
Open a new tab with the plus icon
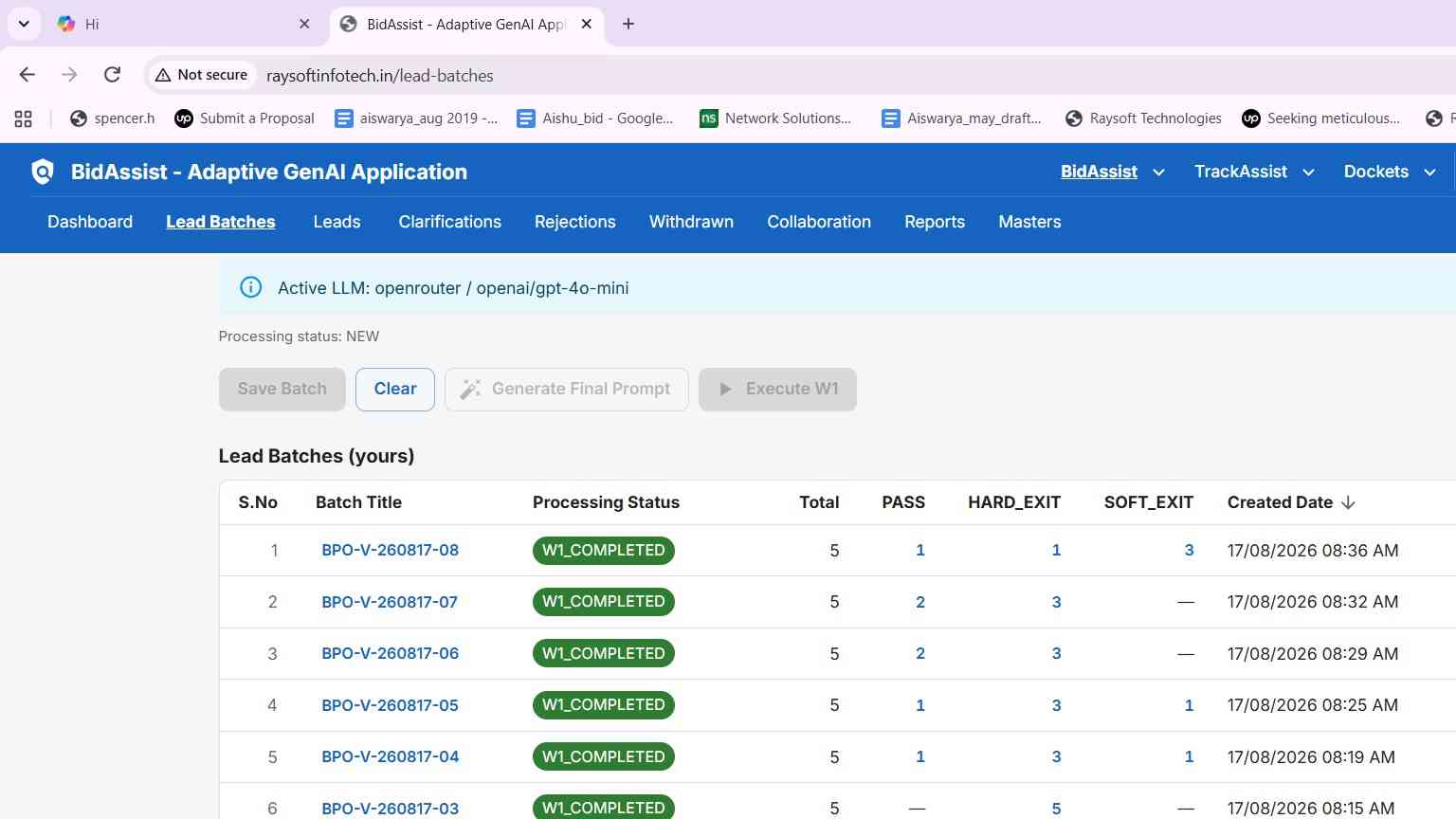click(628, 24)
